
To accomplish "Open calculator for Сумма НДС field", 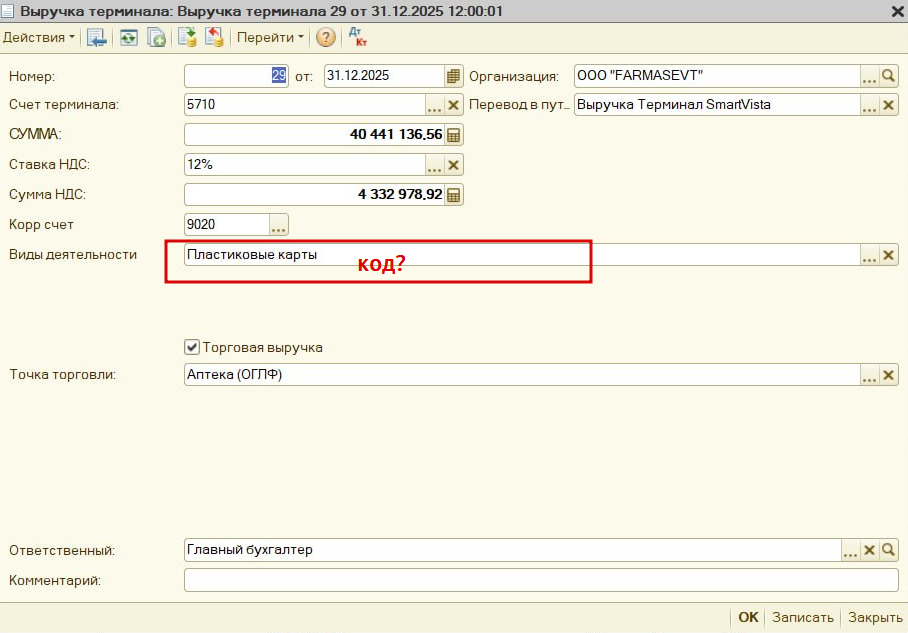I will coord(453,195).
